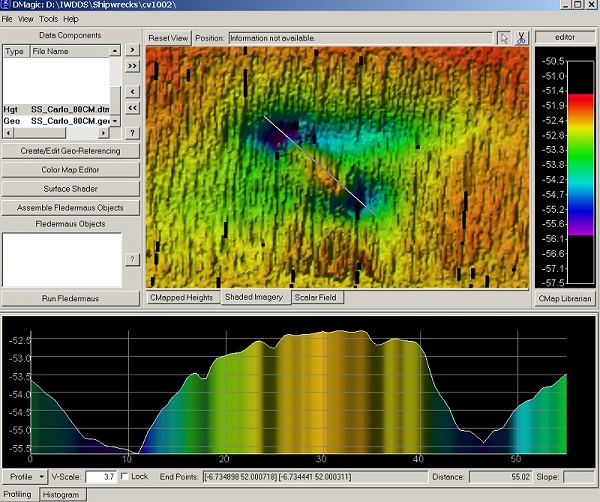The image size is (600, 502).
Task: Move all components right with double arrow
Action: [132, 66]
